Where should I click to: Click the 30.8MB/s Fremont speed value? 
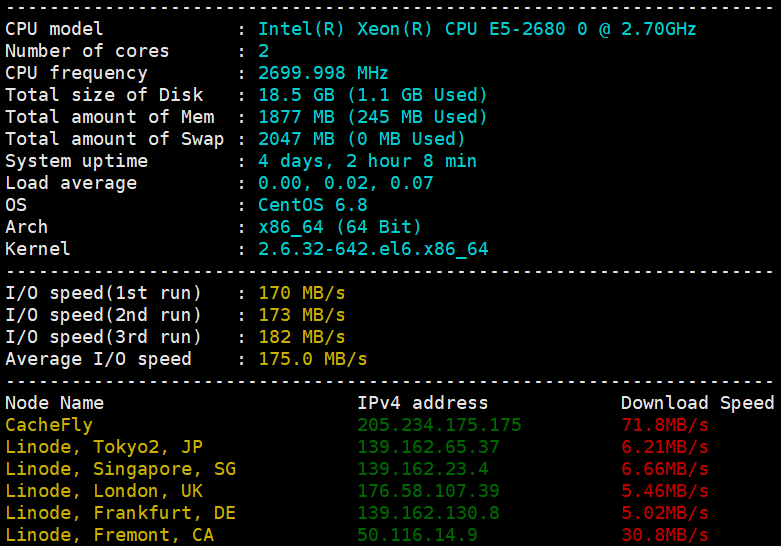(x=664, y=535)
